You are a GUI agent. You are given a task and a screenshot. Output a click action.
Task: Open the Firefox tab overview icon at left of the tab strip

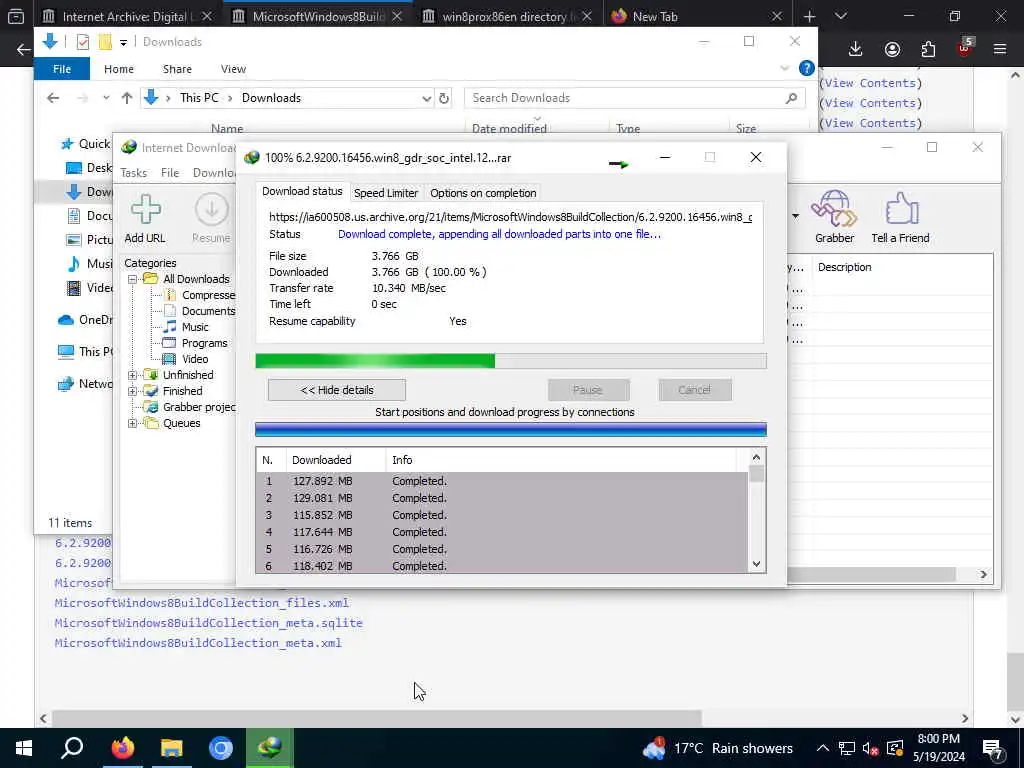16,16
